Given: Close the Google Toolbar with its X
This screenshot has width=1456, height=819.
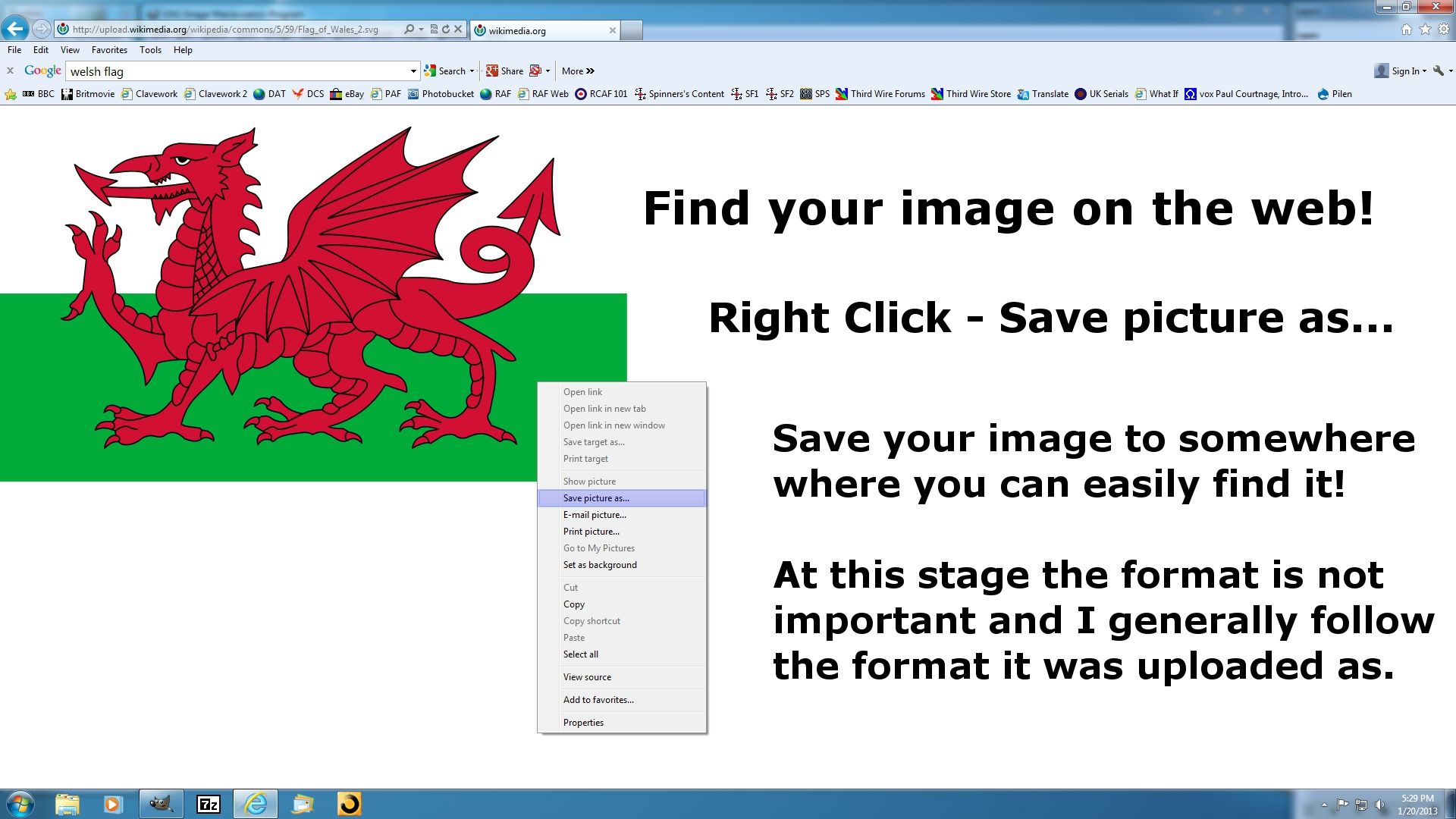Looking at the screenshot, I should click(10, 71).
